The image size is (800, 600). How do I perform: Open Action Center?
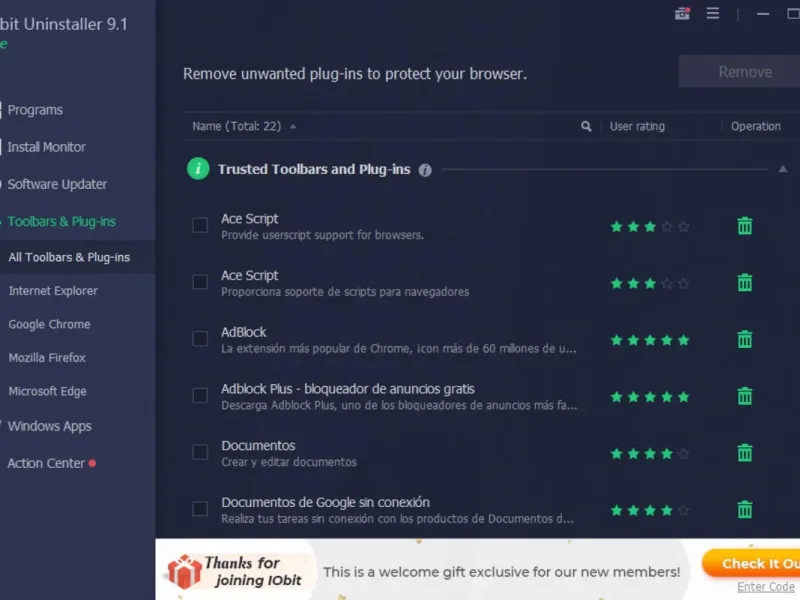[46, 463]
